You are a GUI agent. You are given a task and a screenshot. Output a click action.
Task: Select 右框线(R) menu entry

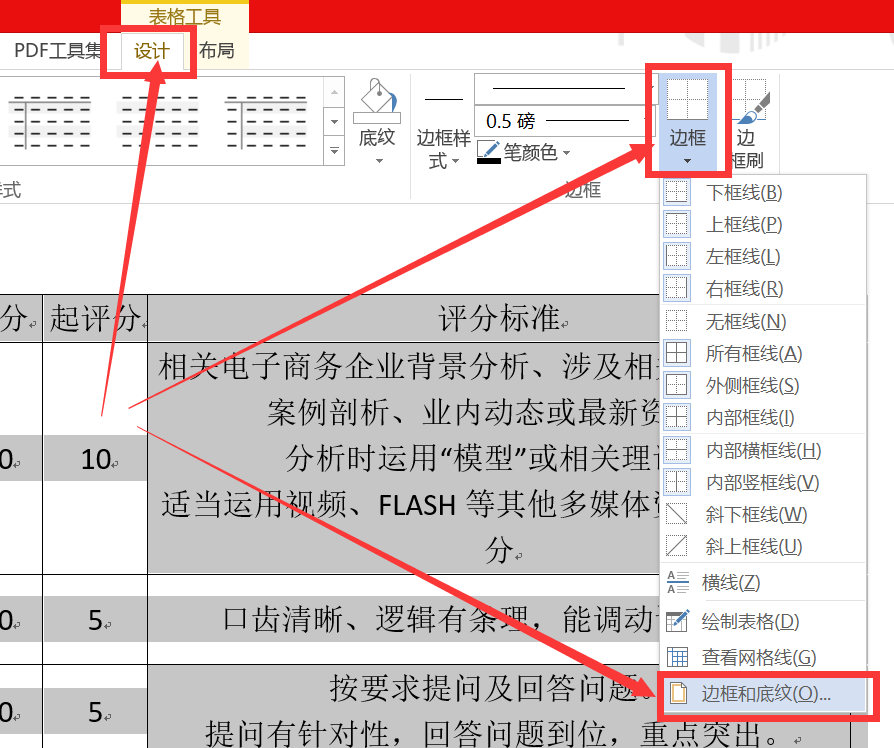763,288
